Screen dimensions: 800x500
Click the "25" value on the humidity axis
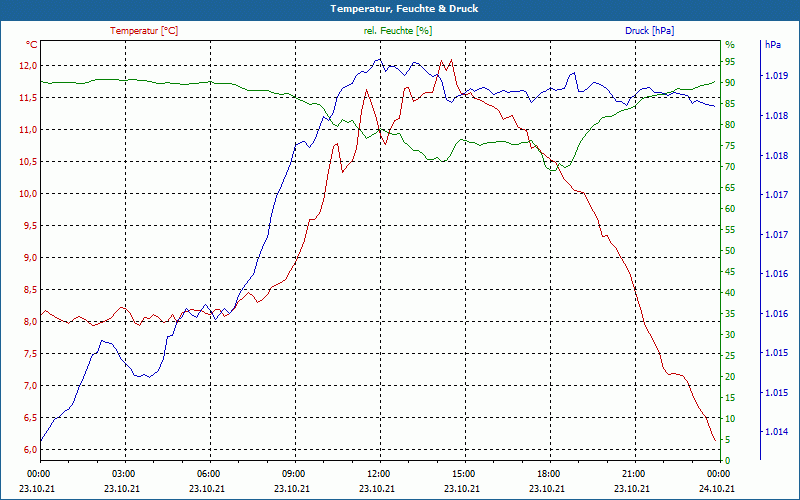pyautogui.click(x=730, y=356)
